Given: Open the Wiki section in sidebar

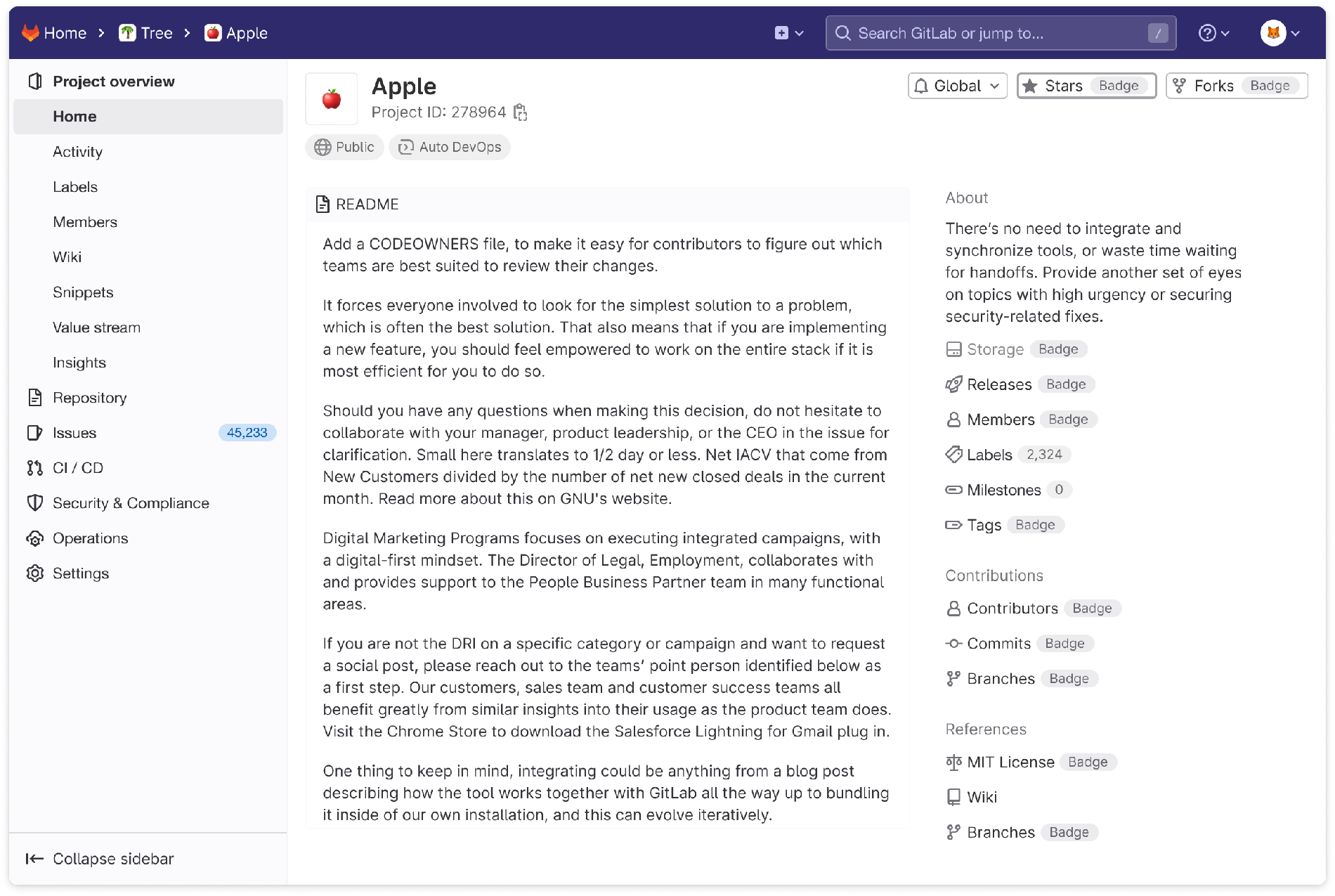Looking at the screenshot, I should 67,257.
